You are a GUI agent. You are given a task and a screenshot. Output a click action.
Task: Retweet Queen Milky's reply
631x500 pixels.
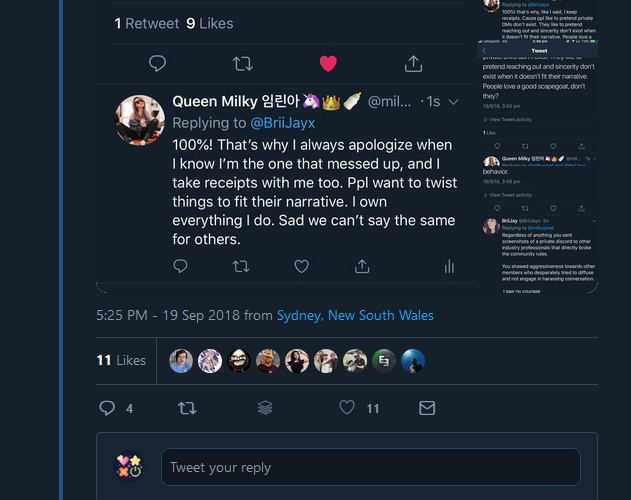[240, 266]
